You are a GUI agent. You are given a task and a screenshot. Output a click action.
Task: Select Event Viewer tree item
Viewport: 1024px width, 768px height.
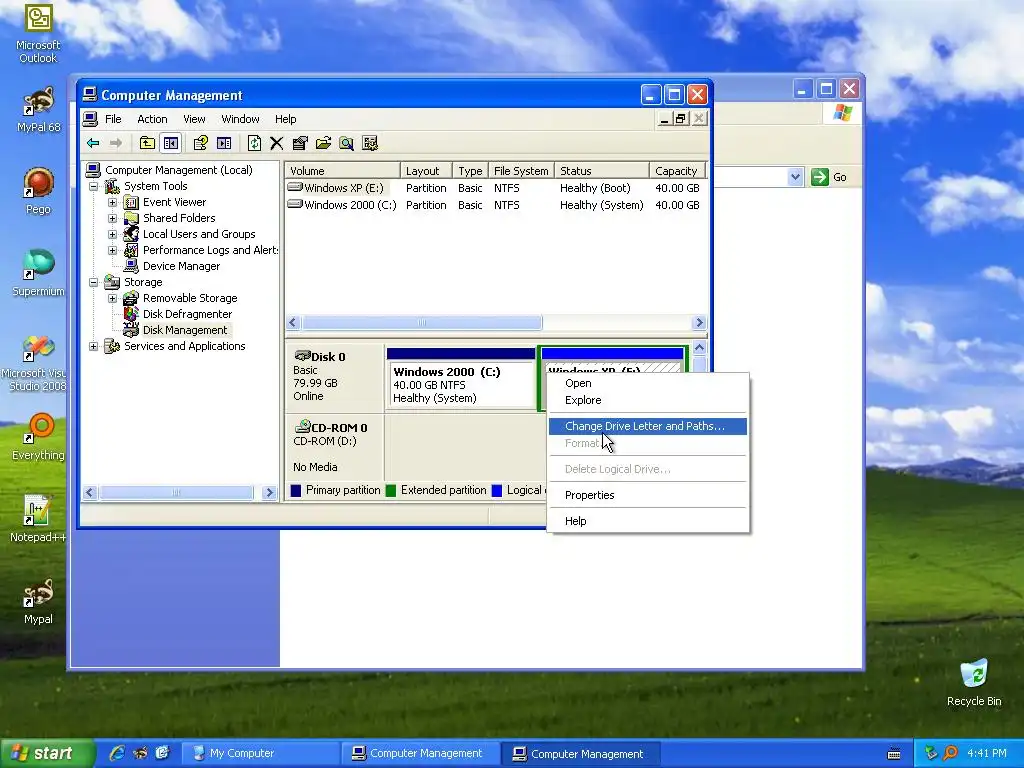(x=174, y=202)
